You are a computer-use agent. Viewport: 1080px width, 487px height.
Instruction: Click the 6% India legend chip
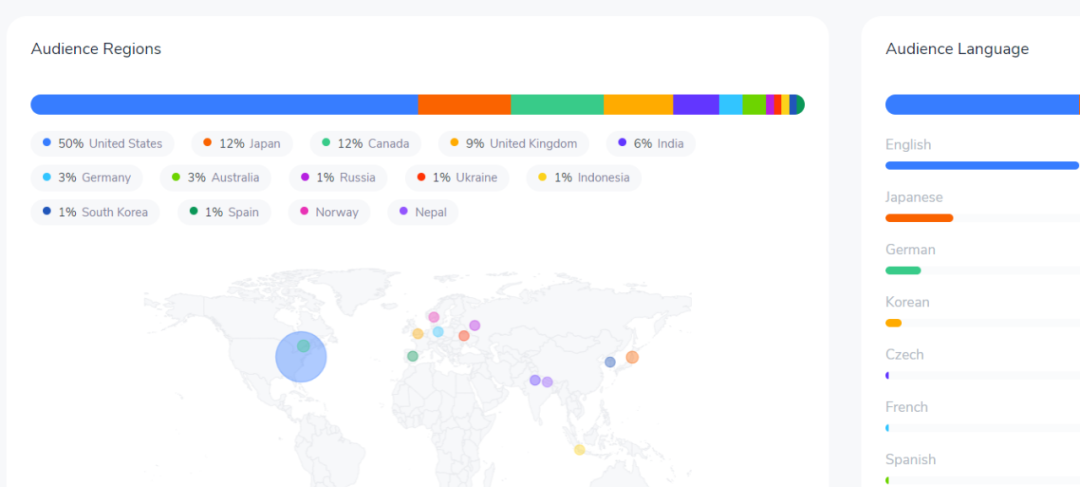tap(651, 143)
